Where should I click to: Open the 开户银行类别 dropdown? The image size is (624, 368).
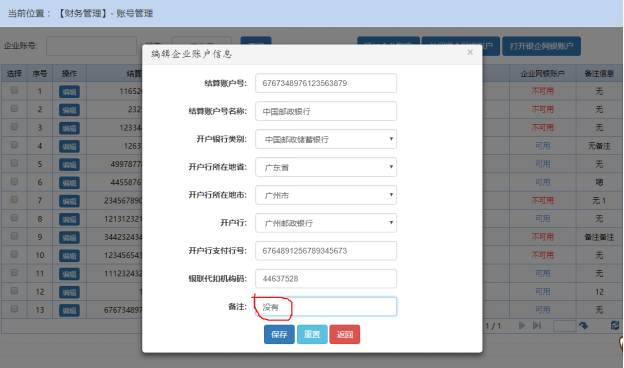tap(326, 139)
